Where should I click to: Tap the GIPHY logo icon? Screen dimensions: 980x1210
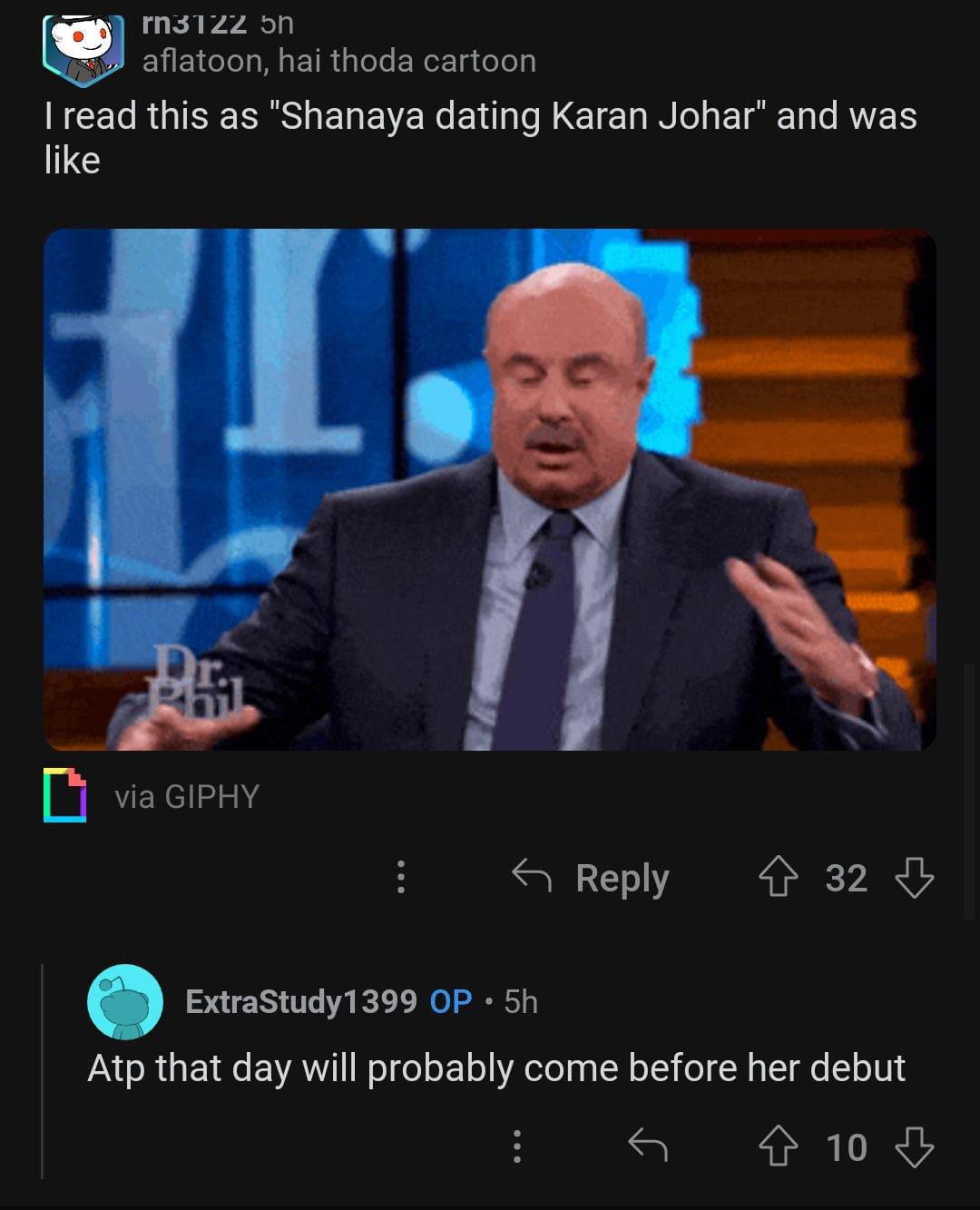(x=64, y=795)
